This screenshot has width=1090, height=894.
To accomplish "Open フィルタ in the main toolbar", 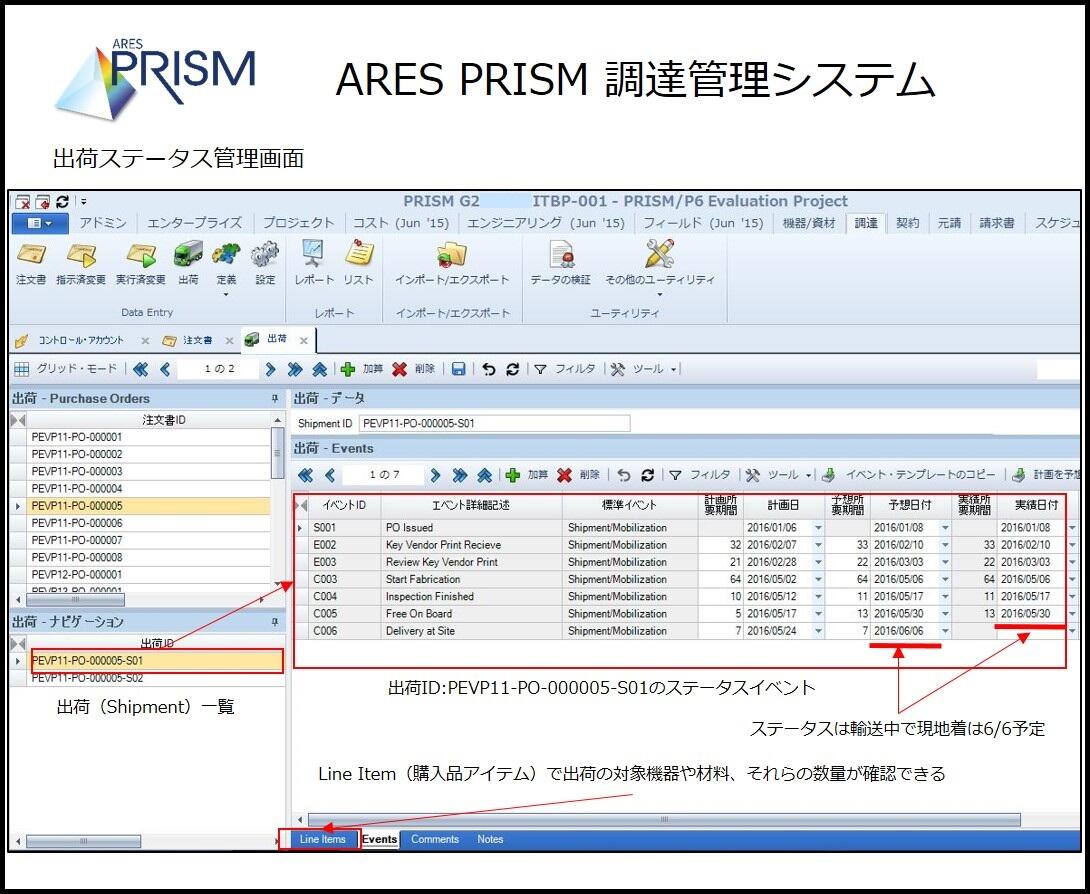I will point(564,369).
